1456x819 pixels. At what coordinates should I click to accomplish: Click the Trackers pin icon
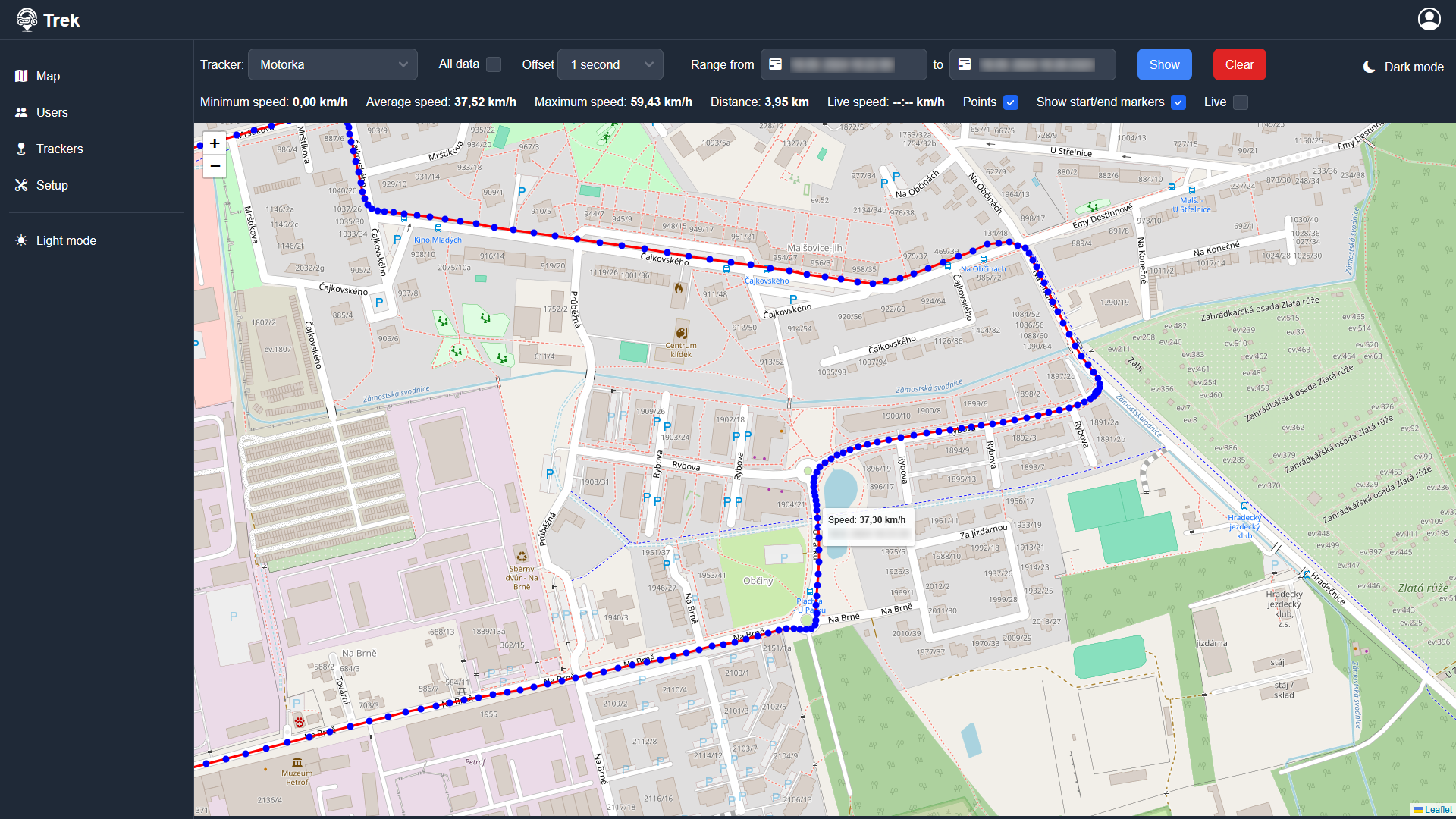(x=21, y=149)
